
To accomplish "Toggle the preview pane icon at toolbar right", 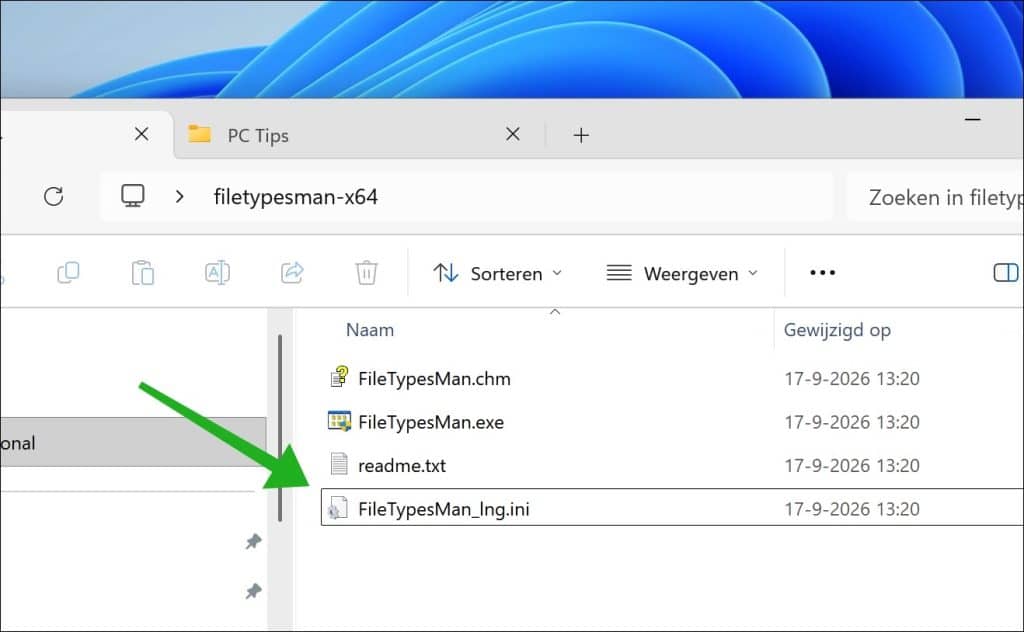I will 1006,272.
